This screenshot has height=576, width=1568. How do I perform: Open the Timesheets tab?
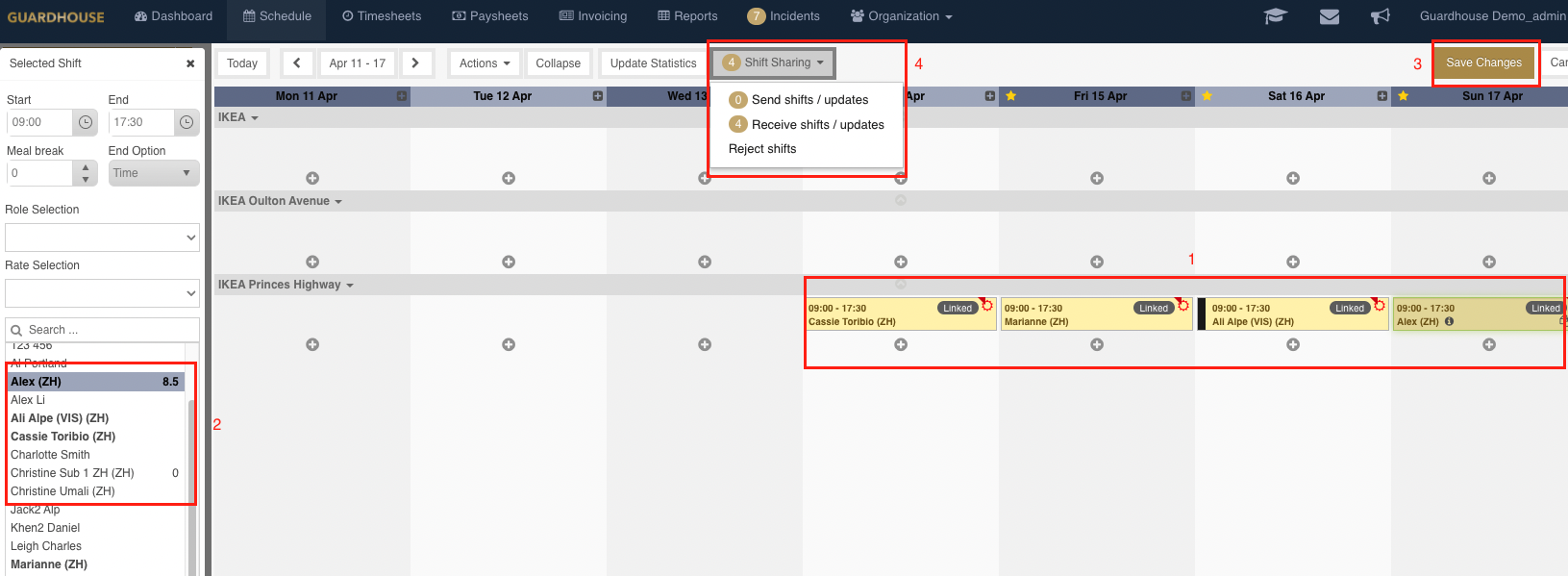click(x=382, y=16)
